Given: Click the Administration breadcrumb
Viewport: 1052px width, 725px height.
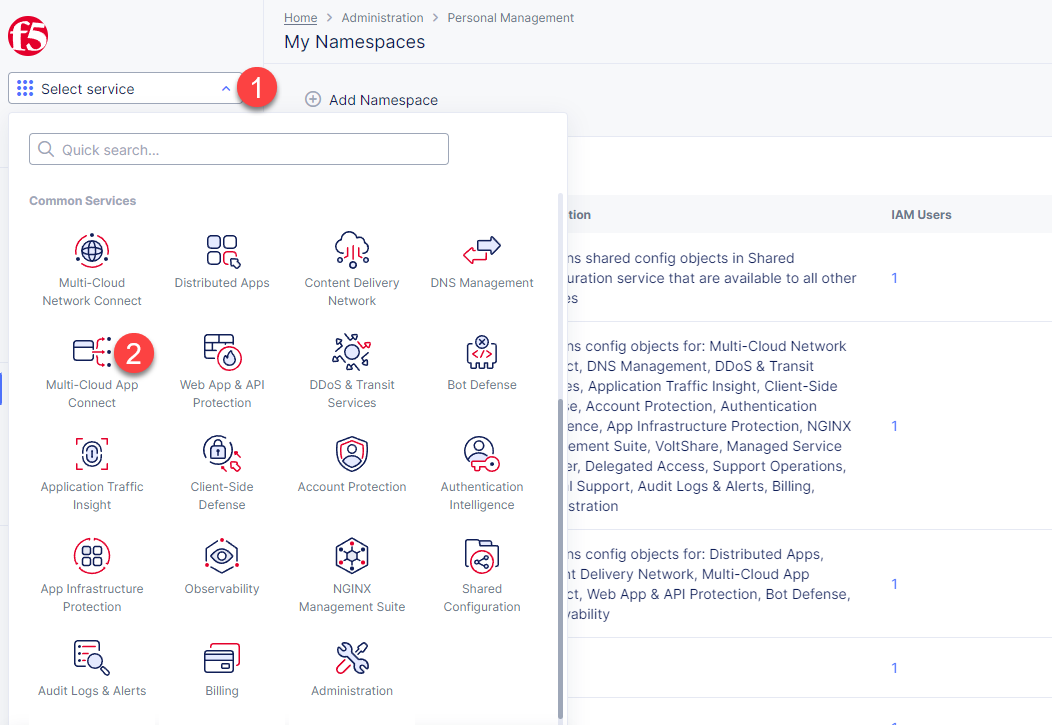Looking at the screenshot, I should pos(382,17).
